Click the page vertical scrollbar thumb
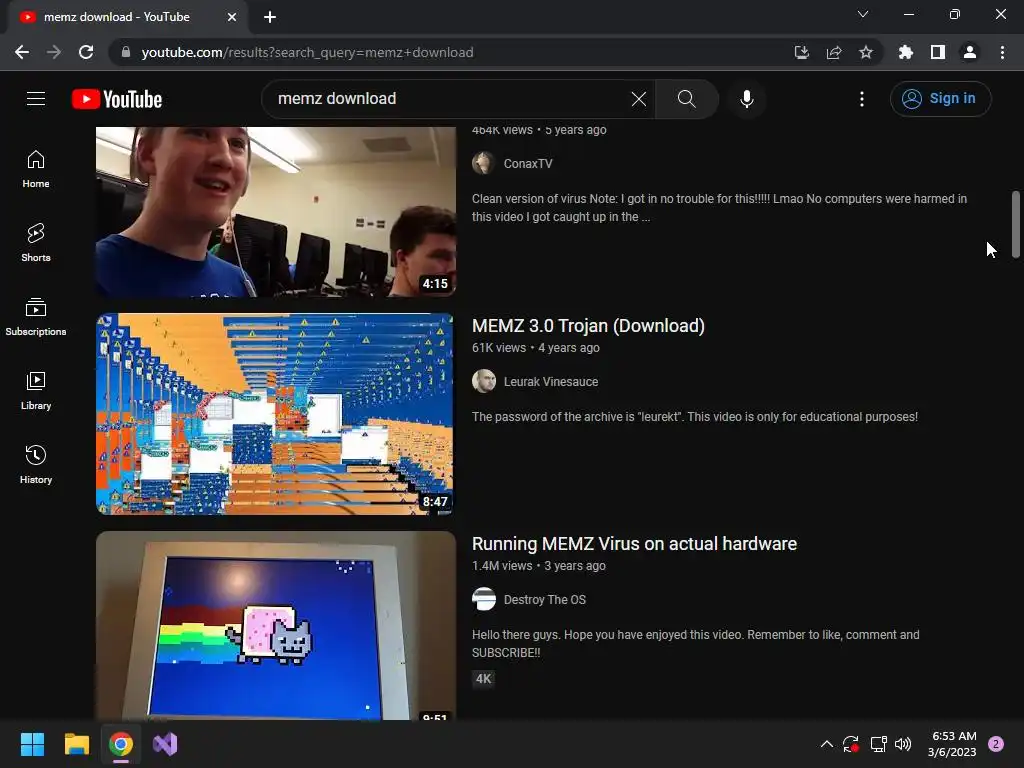Screen dimensions: 1024x768 coord(1016,225)
